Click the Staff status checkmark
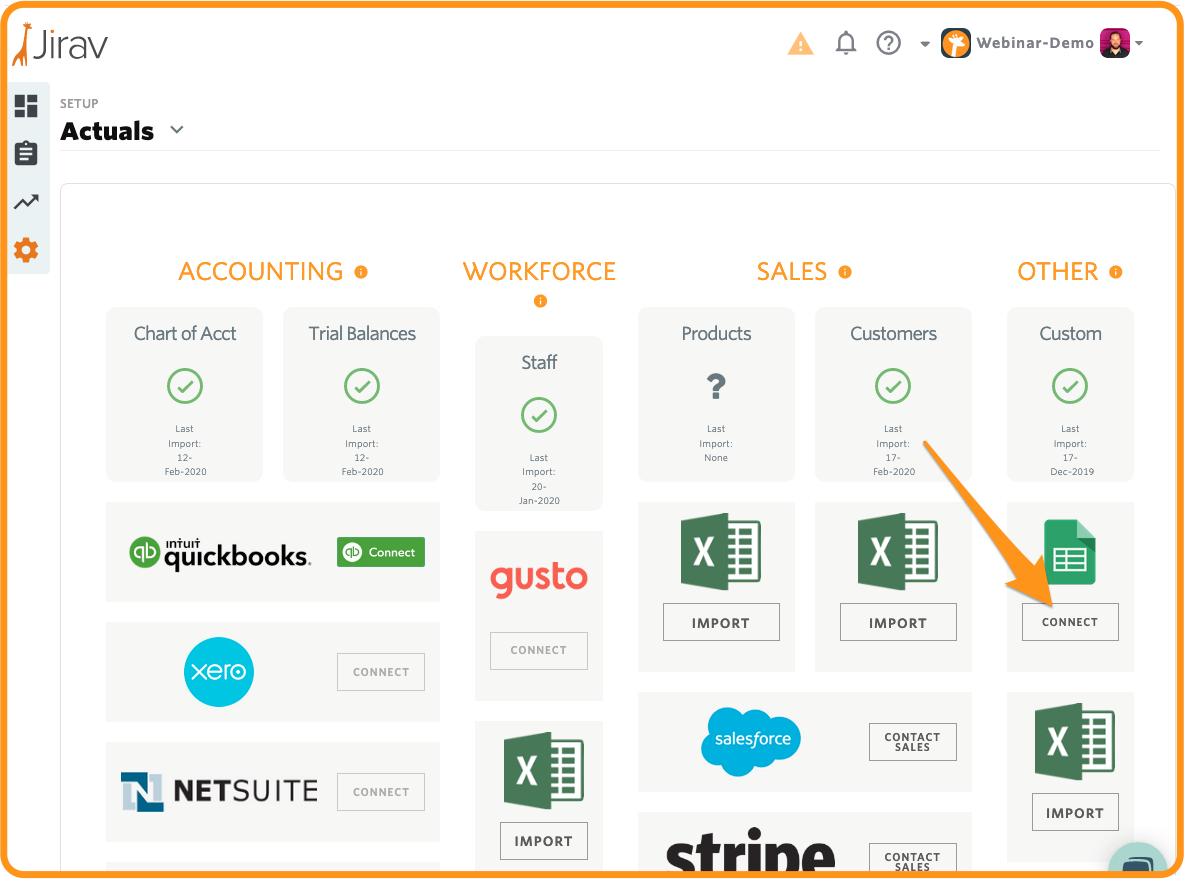The image size is (1184, 879). pyautogui.click(x=539, y=415)
